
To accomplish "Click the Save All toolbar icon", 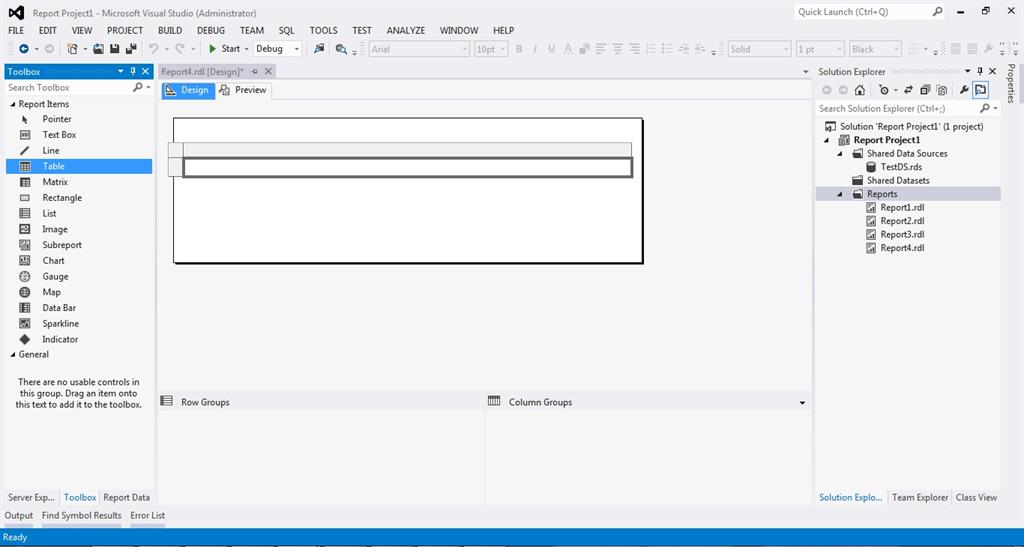I will click(131, 49).
